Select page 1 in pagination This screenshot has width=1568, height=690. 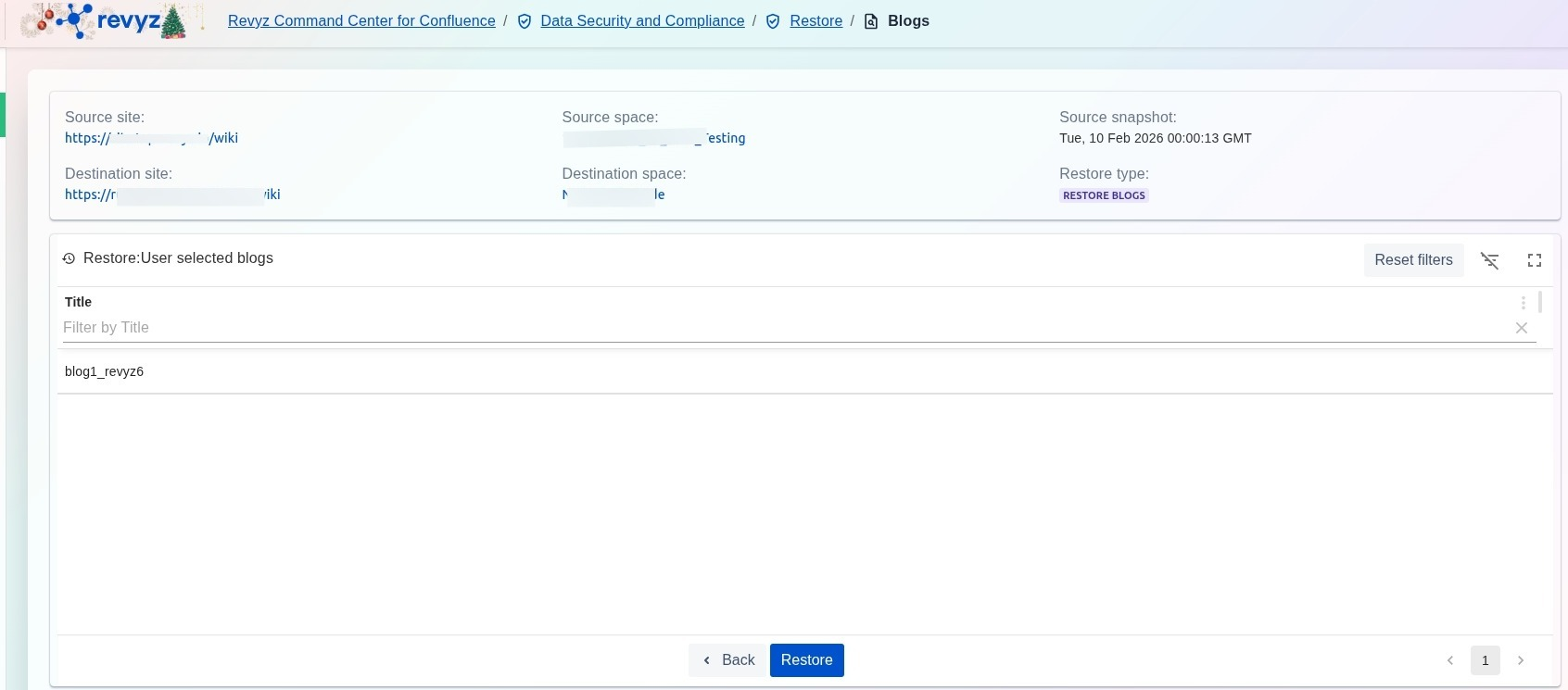[x=1485, y=660]
